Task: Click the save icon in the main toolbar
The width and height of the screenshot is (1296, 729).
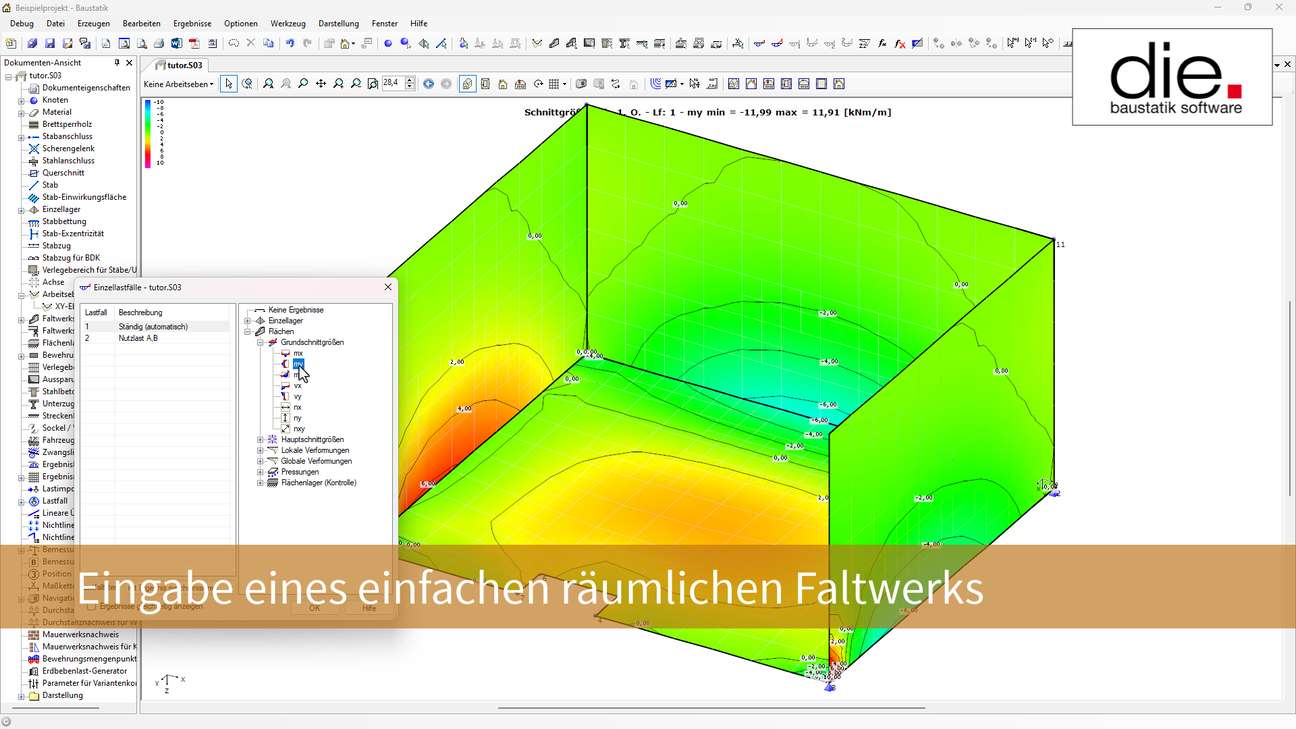Action: pyautogui.click(x=50, y=44)
